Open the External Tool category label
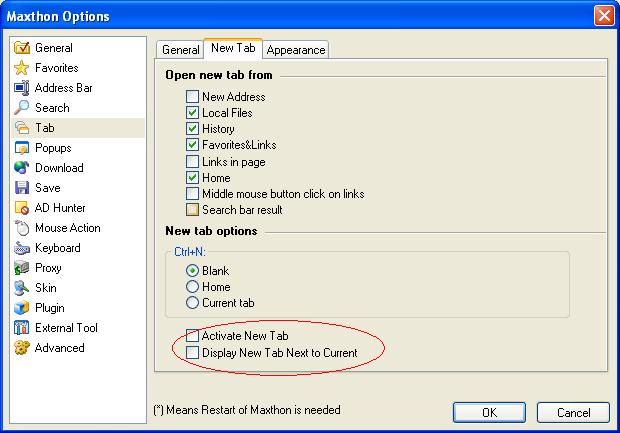620x433 pixels. pos(66,327)
